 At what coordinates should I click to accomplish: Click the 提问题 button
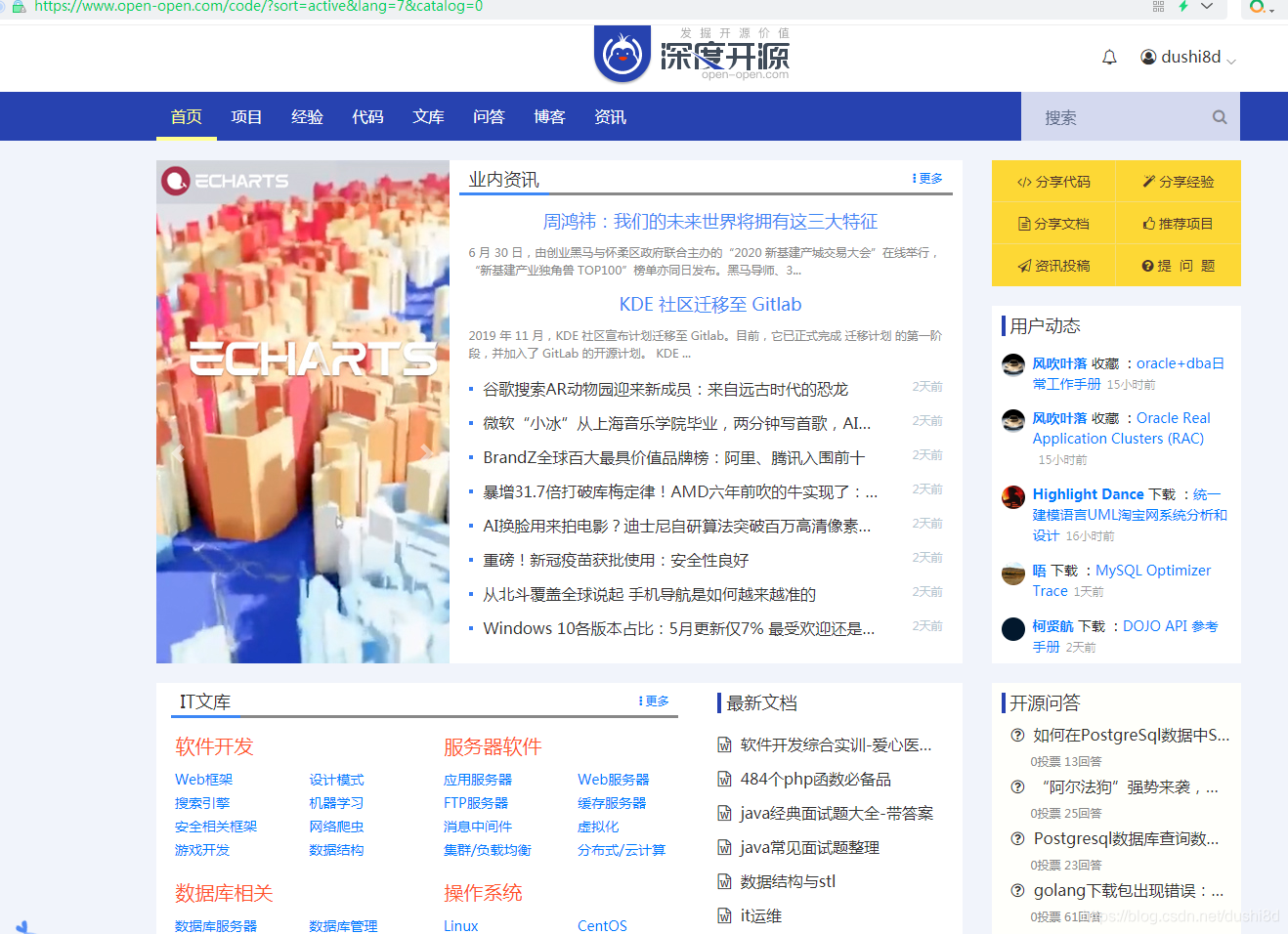point(1179,266)
